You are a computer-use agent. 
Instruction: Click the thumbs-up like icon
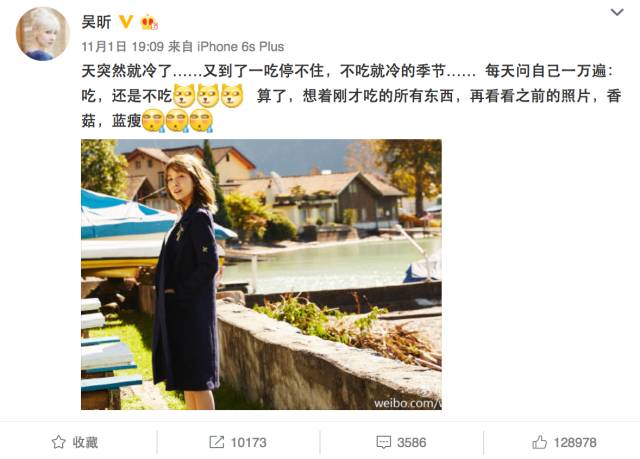[539, 442]
